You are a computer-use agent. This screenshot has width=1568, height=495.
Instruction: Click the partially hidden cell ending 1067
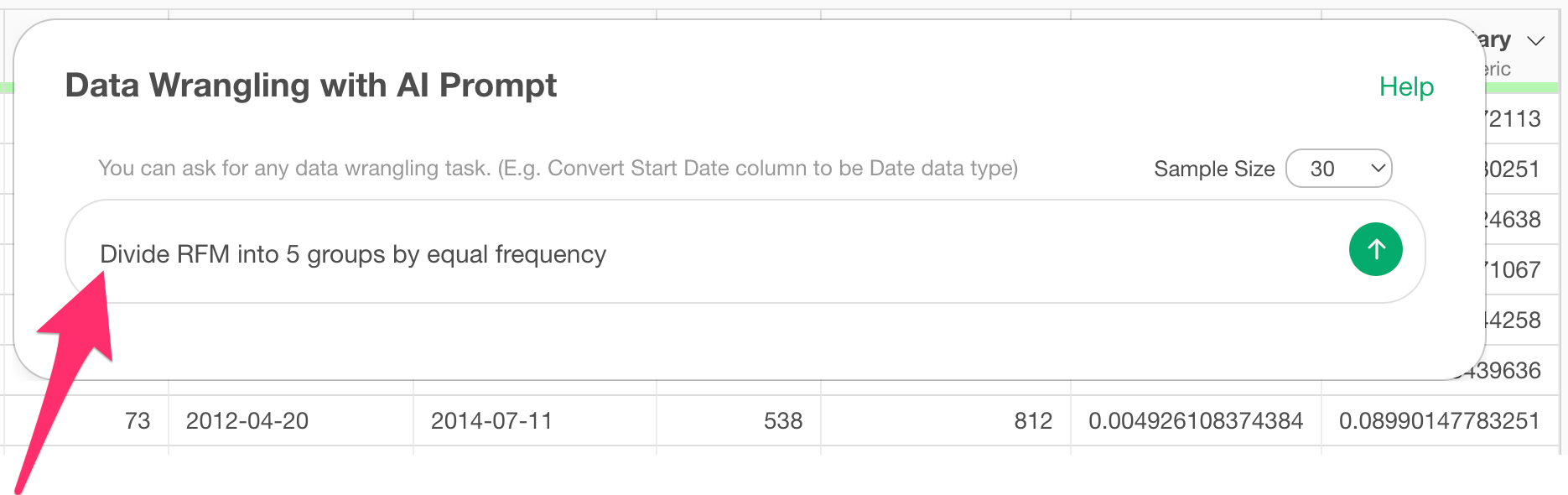tap(1514, 269)
